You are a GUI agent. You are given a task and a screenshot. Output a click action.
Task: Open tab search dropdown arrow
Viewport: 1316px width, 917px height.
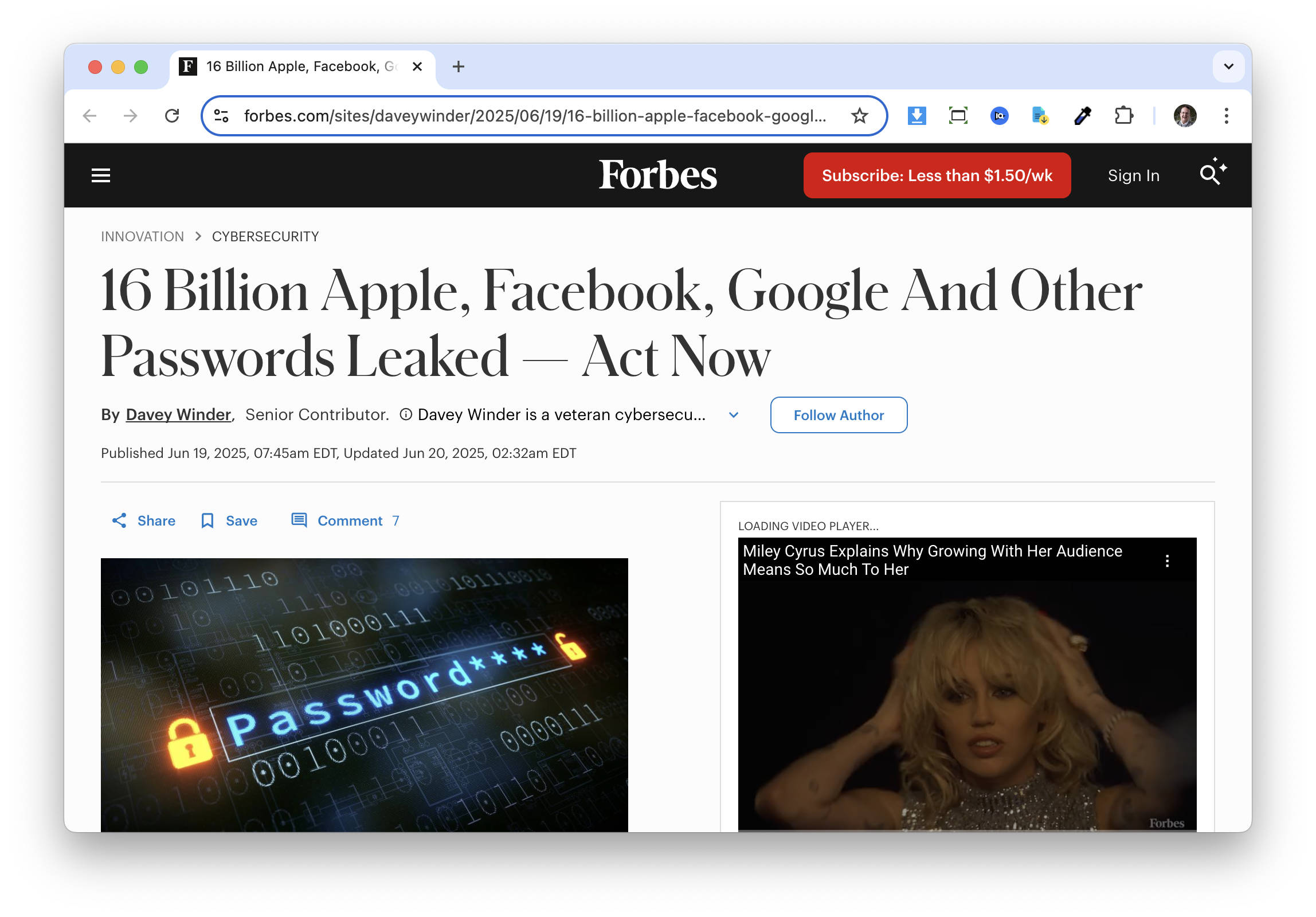click(1228, 66)
